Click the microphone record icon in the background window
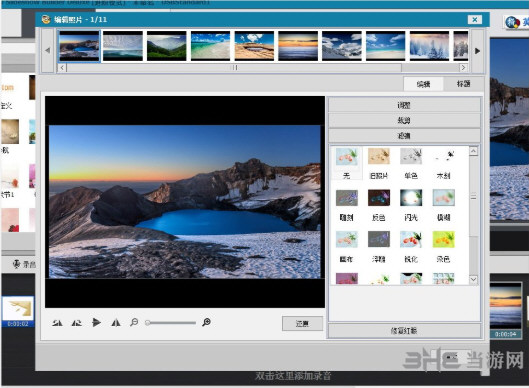This screenshot has height=388, width=529. coord(16,264)
